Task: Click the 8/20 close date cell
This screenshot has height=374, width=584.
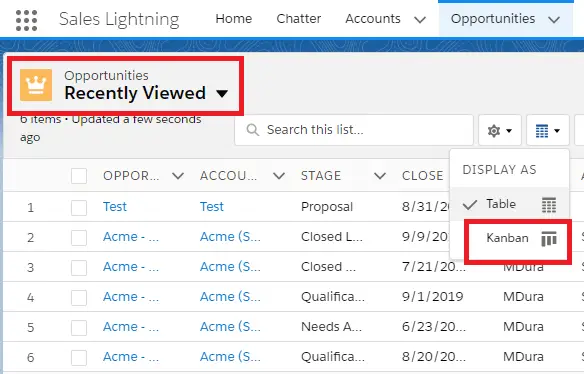Action: (434, 357)
